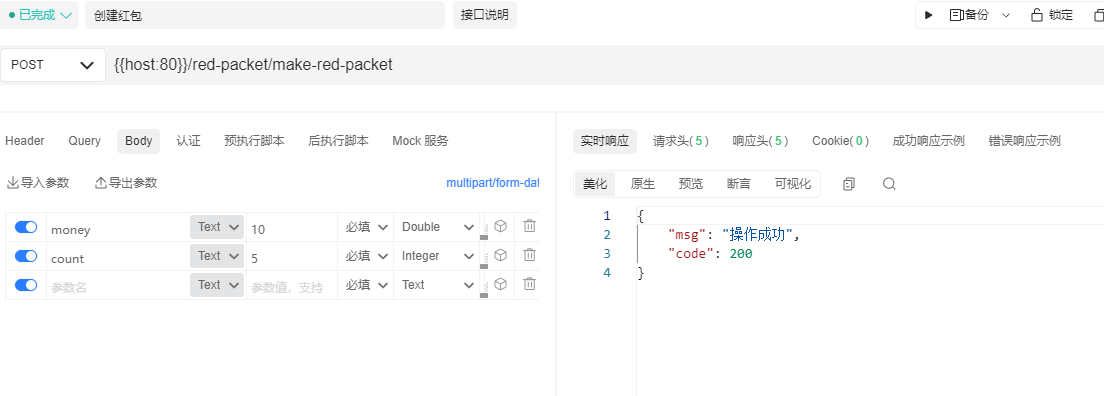Switch to the Query tab

84,141
